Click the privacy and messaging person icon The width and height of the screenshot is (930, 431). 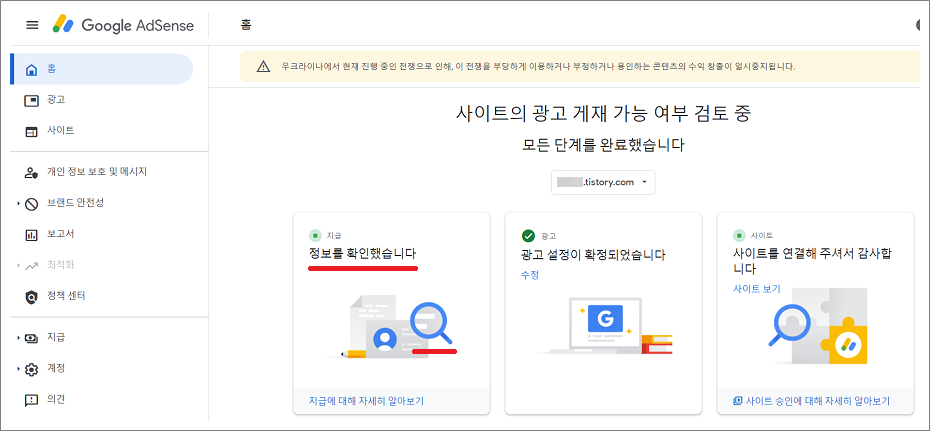tap(31, 173)
